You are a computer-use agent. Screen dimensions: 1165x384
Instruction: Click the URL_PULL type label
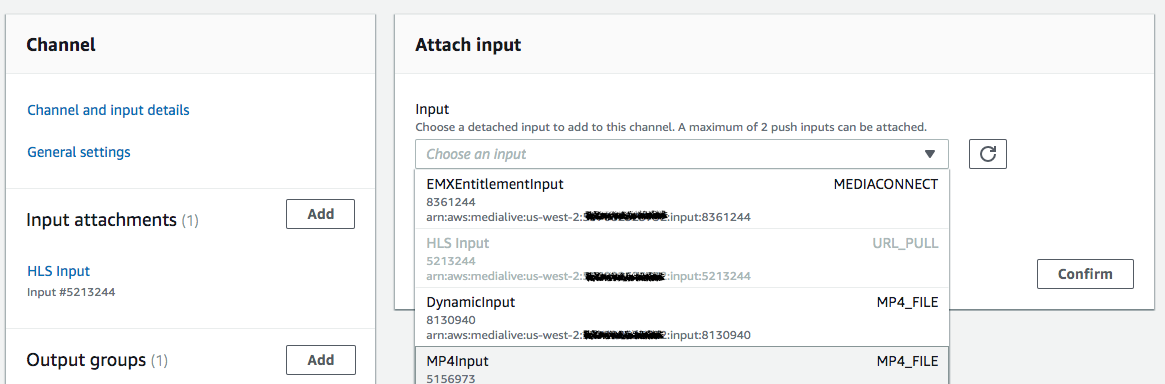tap(905, 243)
